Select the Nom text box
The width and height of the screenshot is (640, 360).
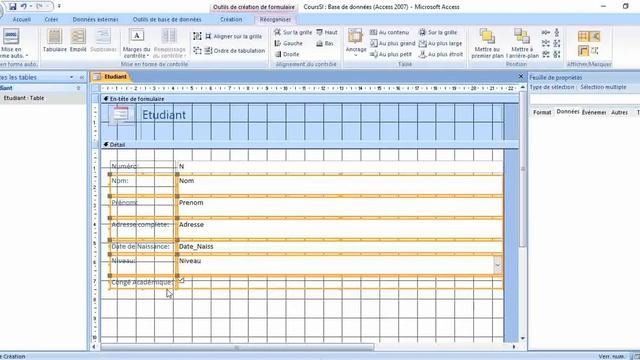pos(340,185)
